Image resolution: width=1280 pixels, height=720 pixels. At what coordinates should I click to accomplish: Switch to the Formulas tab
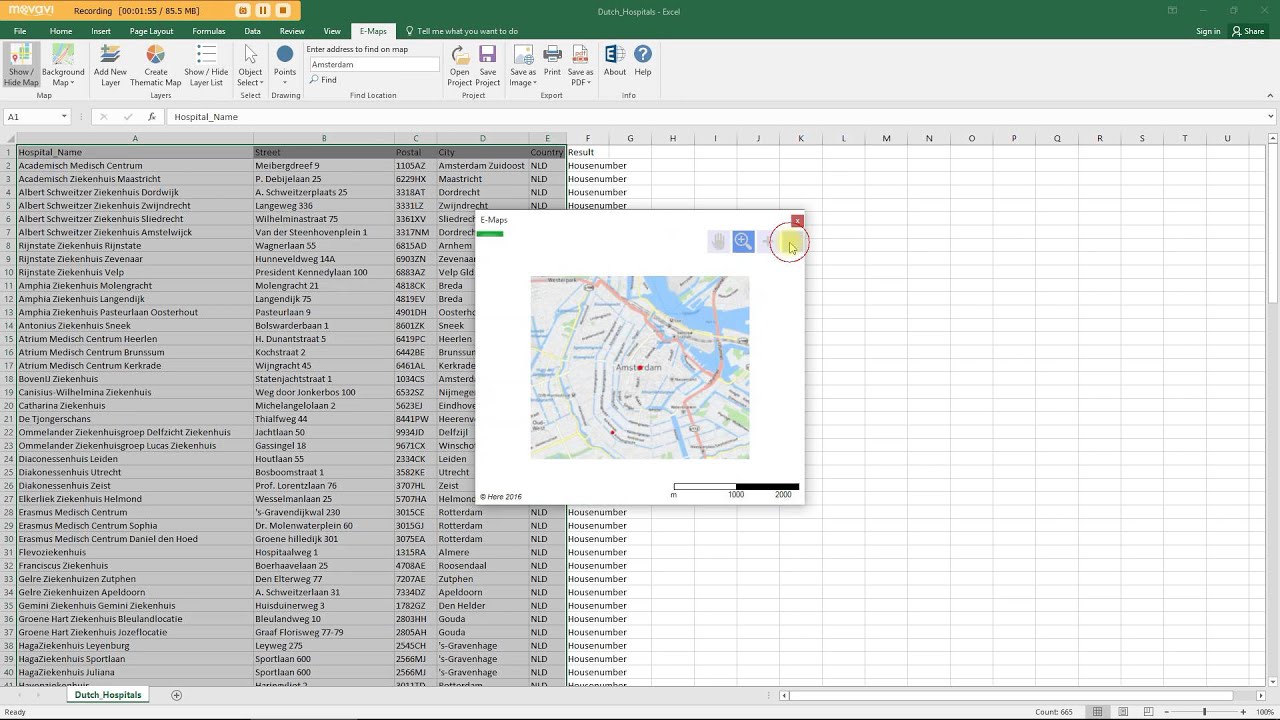click(x=209, y=31)
